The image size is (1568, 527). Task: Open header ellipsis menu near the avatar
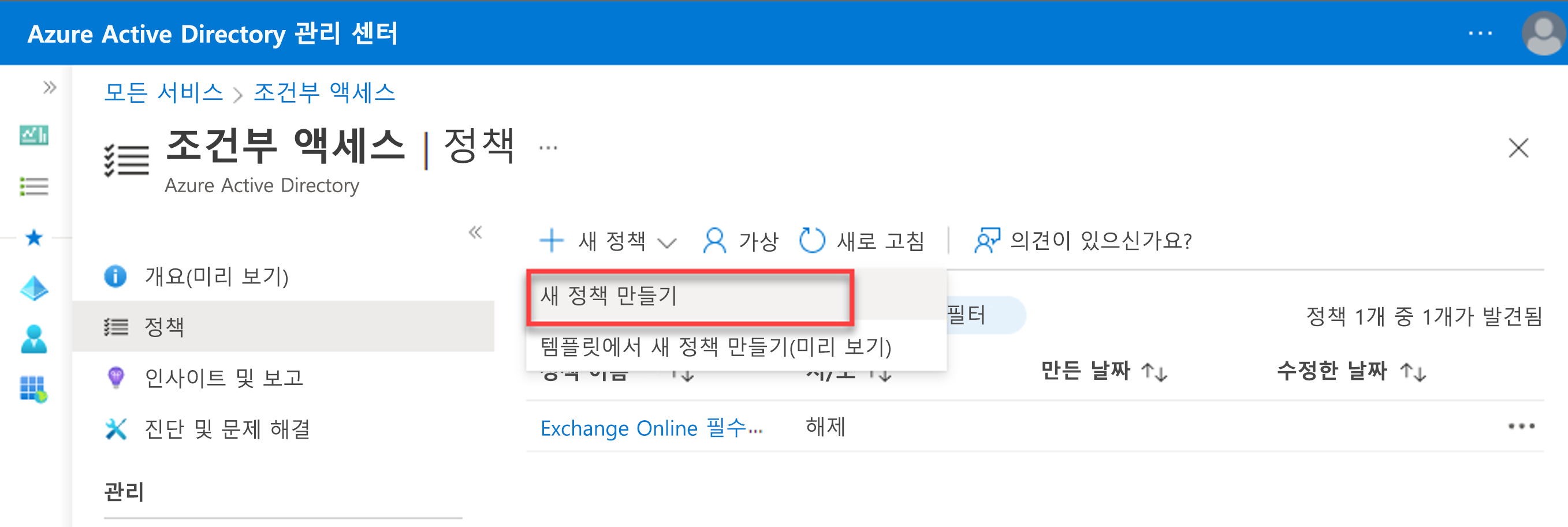(1480, 33)
